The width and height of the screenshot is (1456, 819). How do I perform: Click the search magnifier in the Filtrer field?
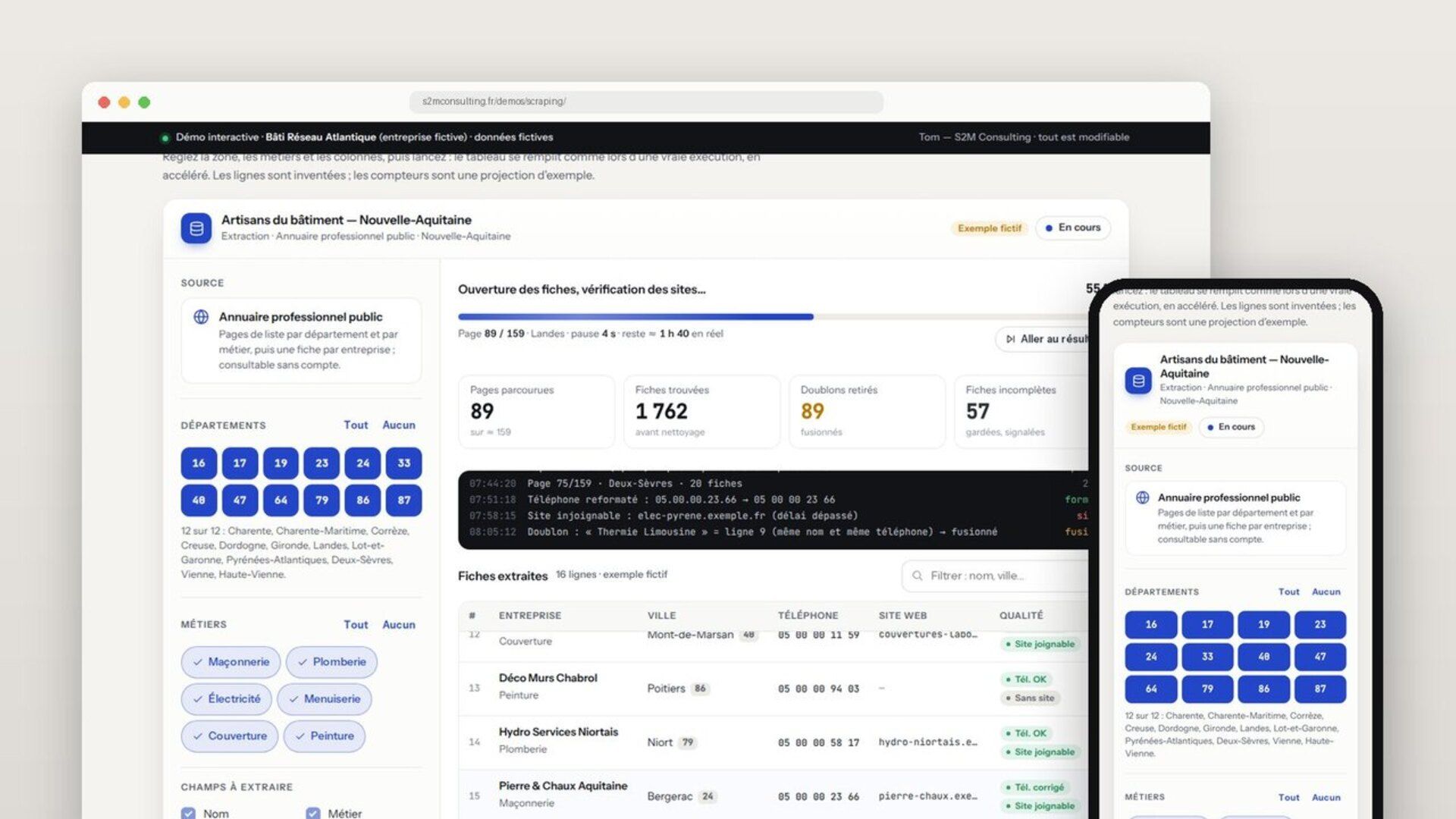tap(918, 576)
